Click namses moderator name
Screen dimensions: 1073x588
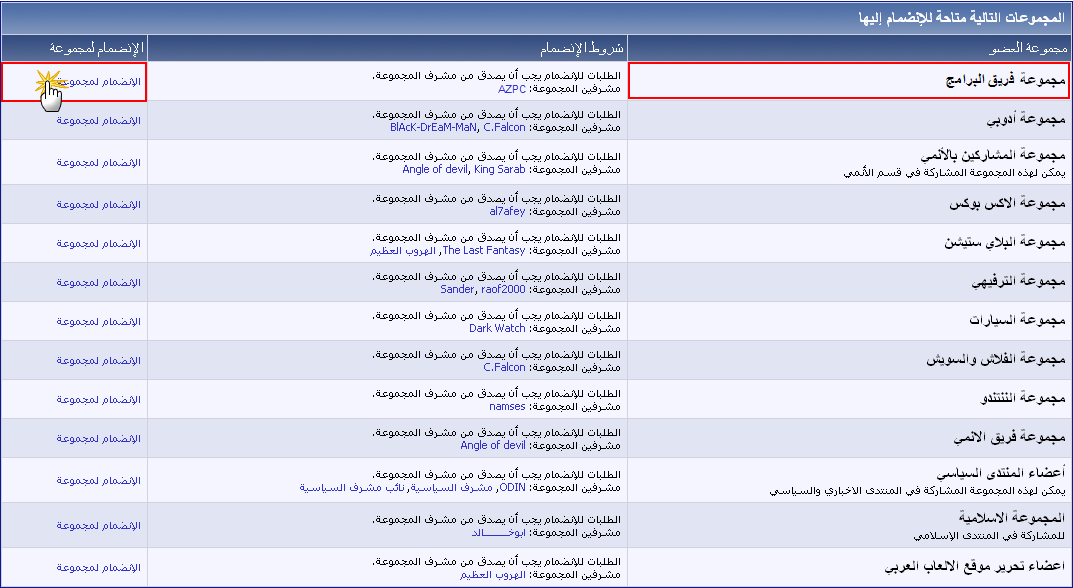507,407
